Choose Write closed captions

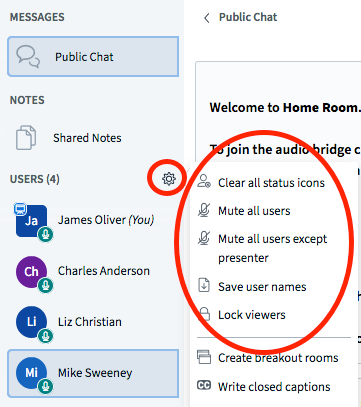click(274, 387)
